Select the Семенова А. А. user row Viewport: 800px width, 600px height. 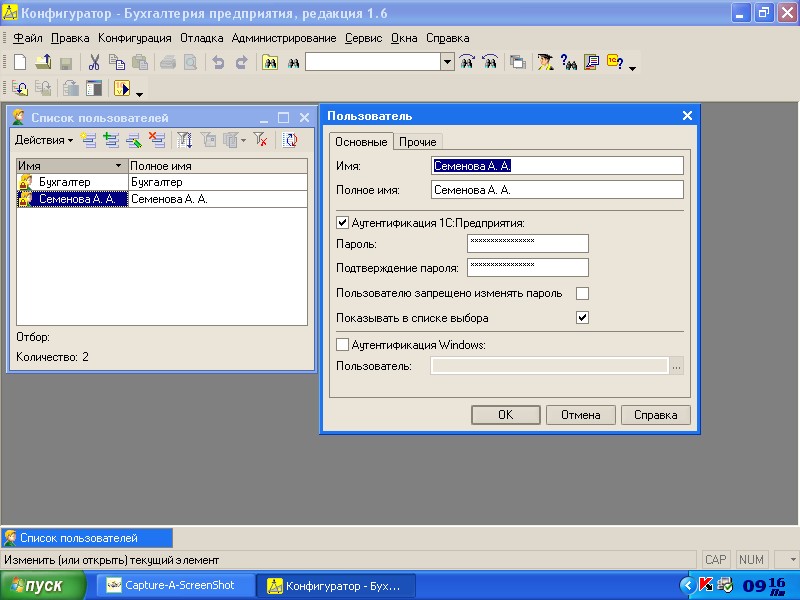pos(162,199)
